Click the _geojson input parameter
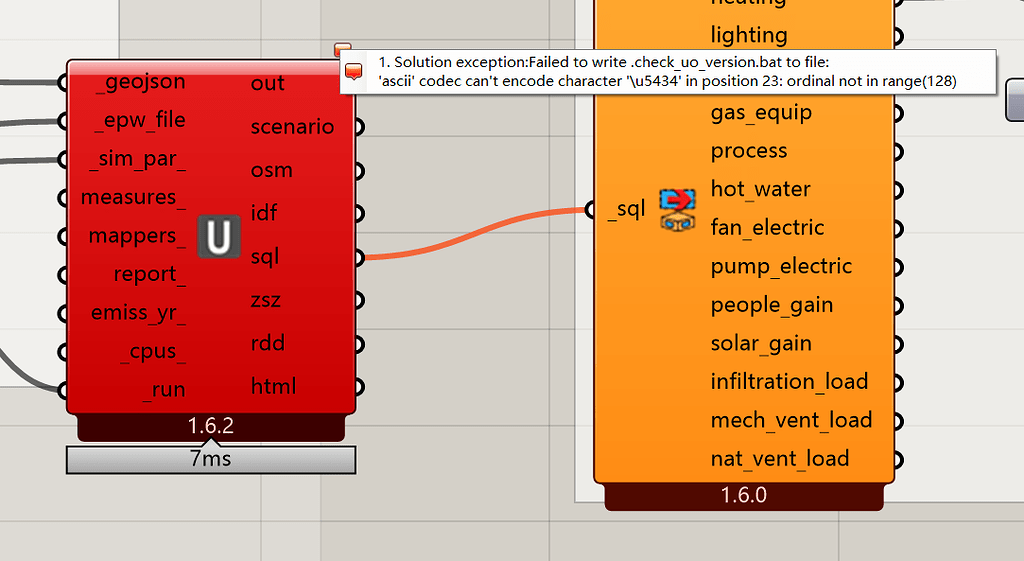 140,82
